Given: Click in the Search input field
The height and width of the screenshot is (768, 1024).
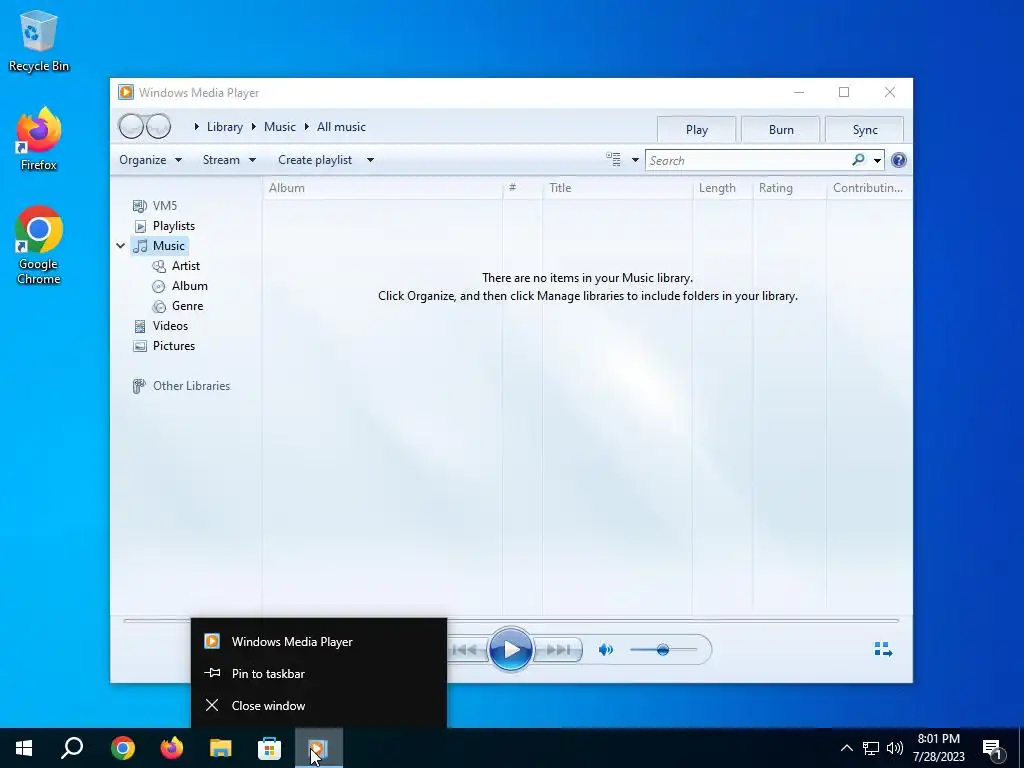Looking at the screenshot, I should click(x=748, y=160).
